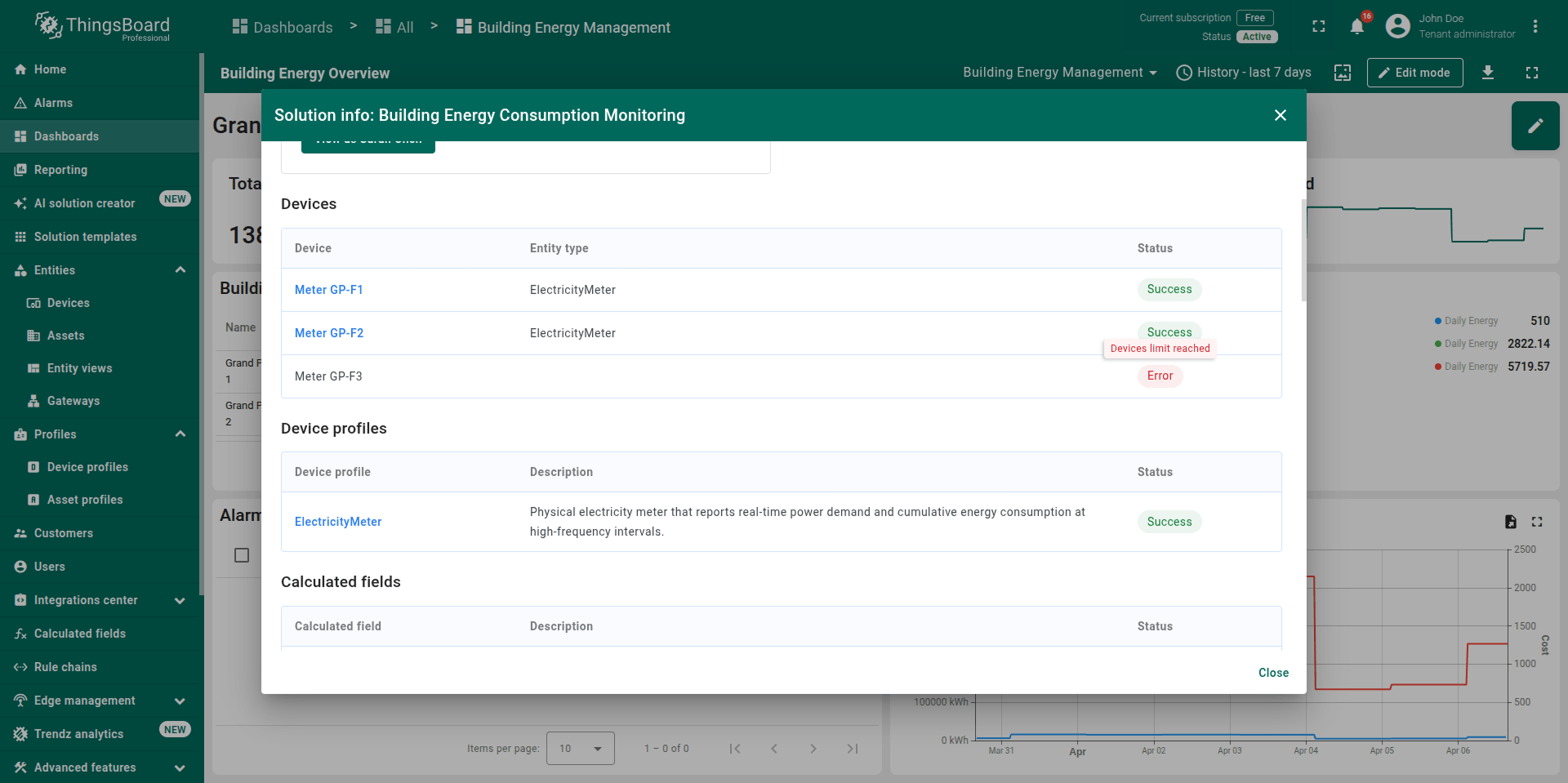Open Solution templates in the sidebar
Screen dimensions: 1568x783
(x=85, y=237)
